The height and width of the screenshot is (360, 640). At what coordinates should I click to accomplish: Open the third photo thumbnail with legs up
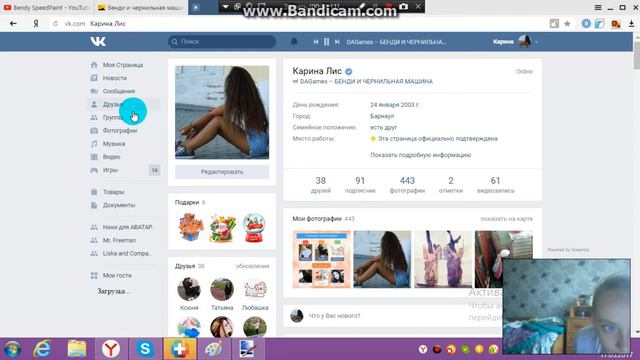pyautogui.click(x=443, y=259)
